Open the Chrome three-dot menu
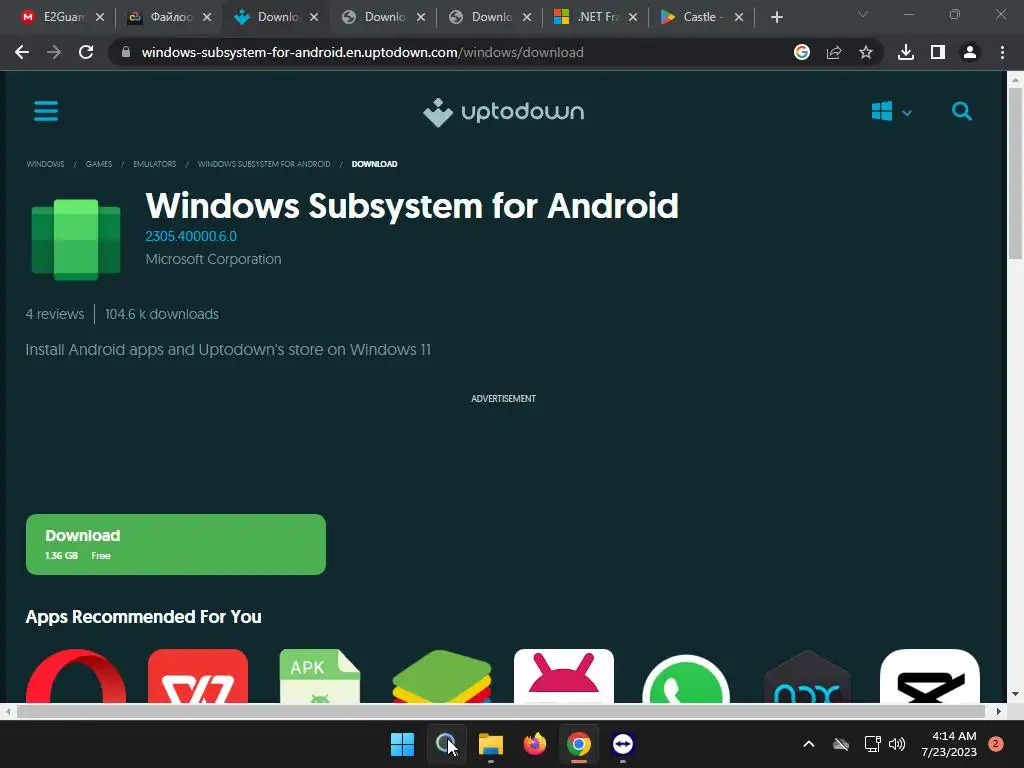 coord(1002,52)
